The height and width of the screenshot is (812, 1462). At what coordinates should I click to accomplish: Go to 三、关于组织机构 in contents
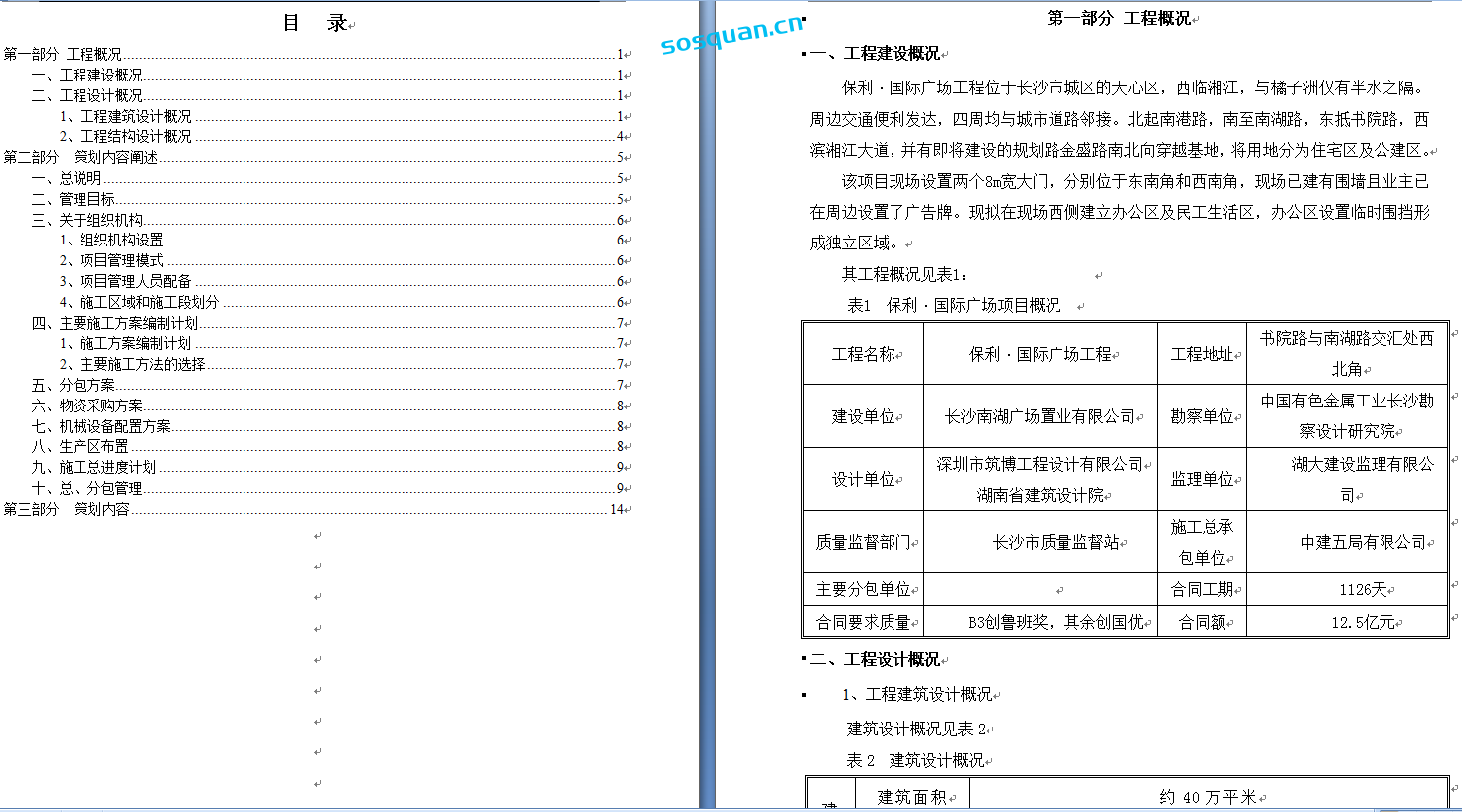click(87, 221)
